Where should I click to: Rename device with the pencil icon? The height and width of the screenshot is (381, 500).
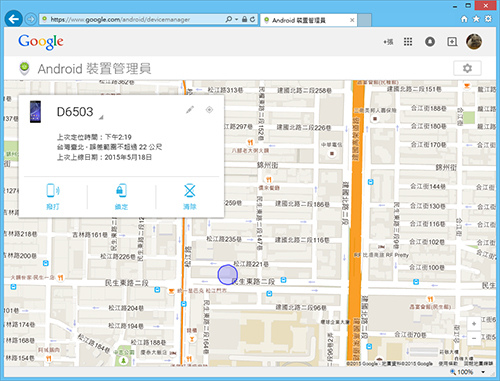pos(190,110)
